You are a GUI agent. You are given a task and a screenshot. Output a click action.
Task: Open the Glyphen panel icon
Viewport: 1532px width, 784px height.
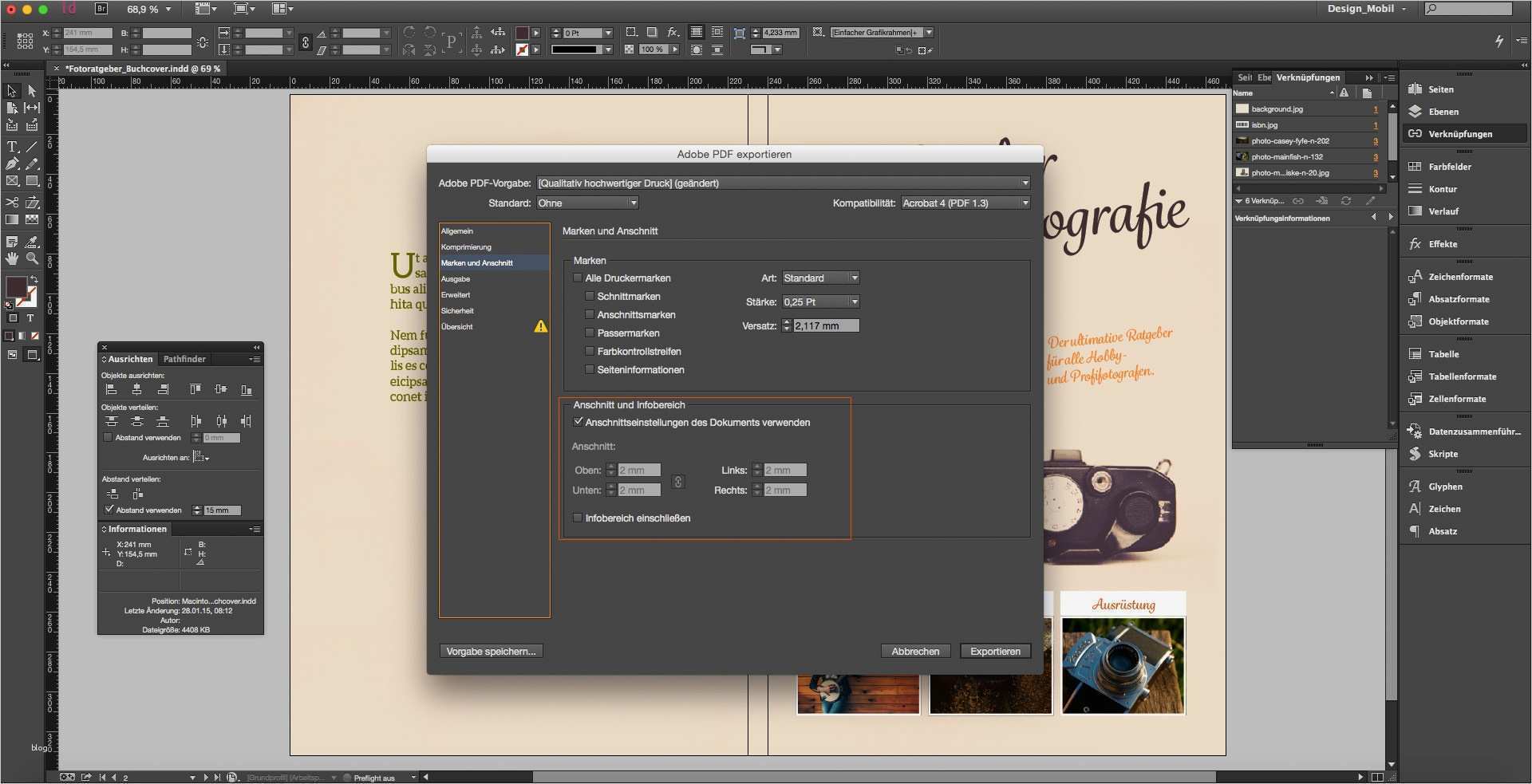[x=1415, y=487]
